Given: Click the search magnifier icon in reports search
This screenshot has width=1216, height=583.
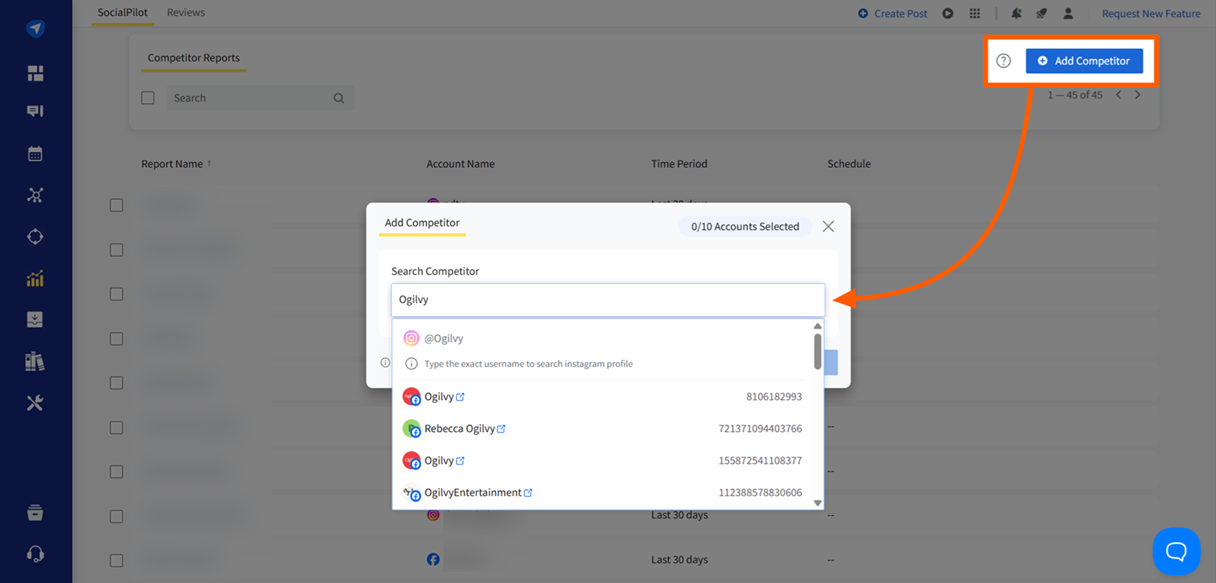Looking at the screenshot, I should pos(339,98).
